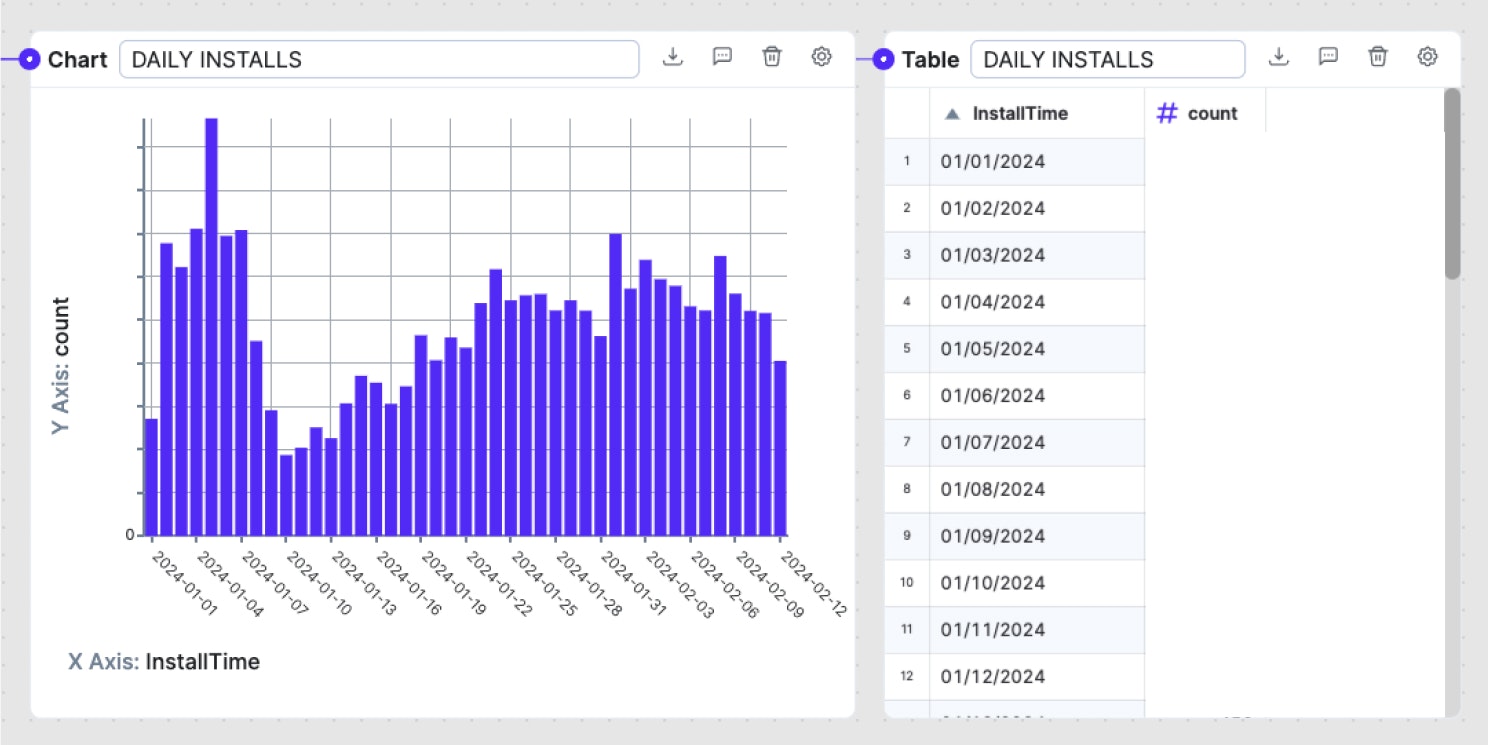This screenshot has height=745, width=1488.
Task: Open Table node settings gear
Action: [x=1427, y=57]
